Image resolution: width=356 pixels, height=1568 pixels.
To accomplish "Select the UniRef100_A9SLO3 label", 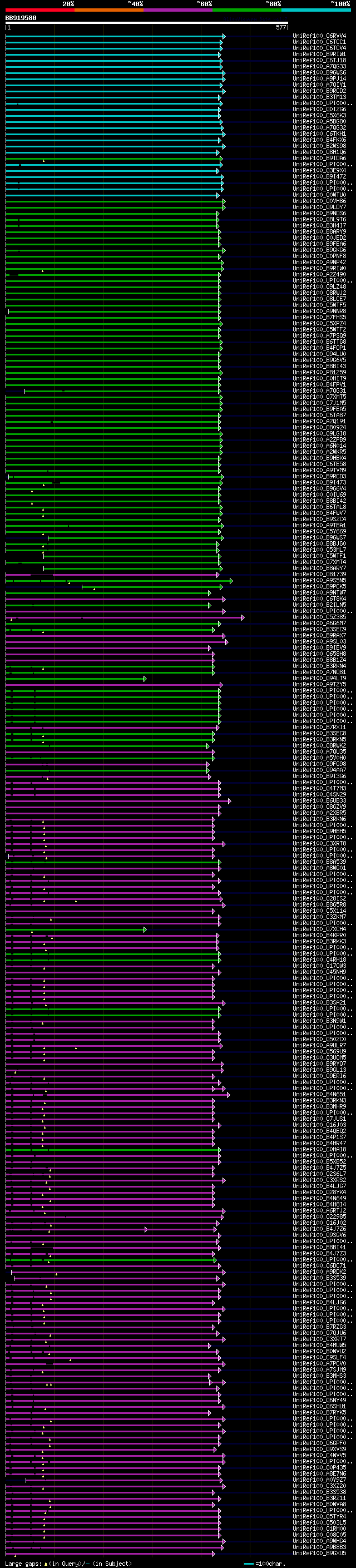I will [x=319, y=641].
